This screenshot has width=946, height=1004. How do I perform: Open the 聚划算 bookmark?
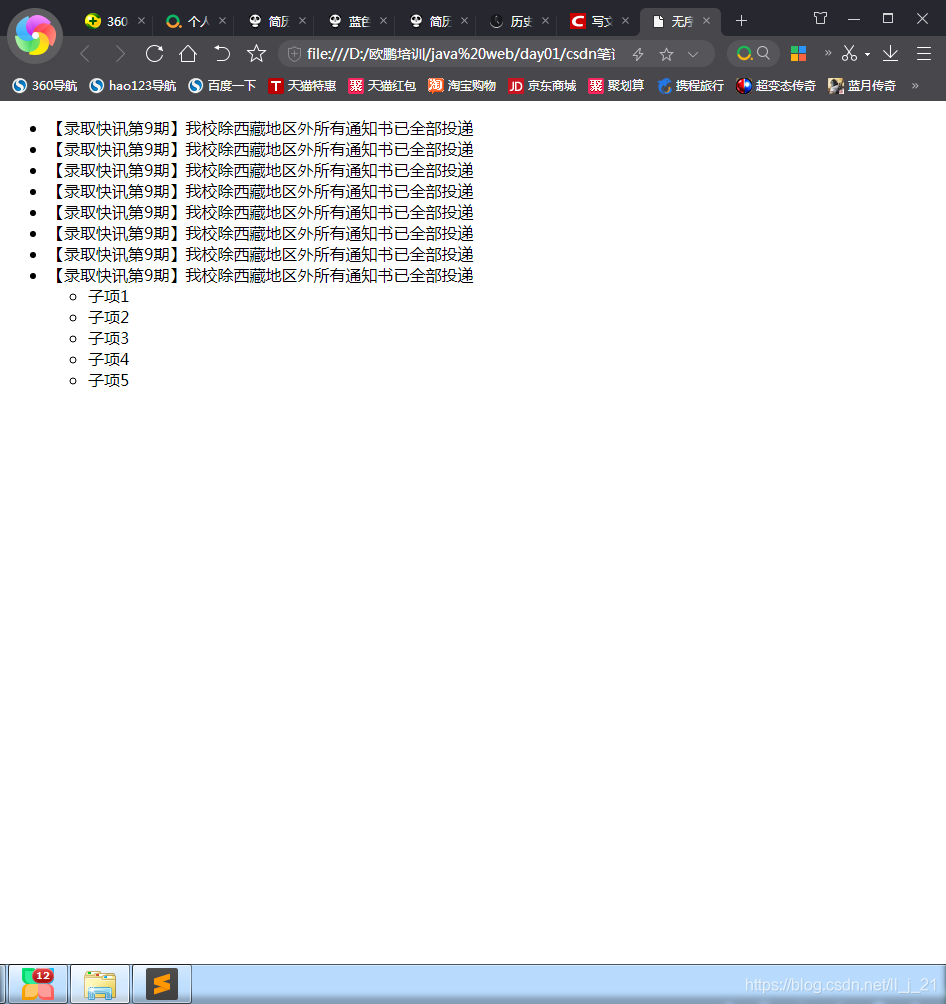[x=616, y=85]
